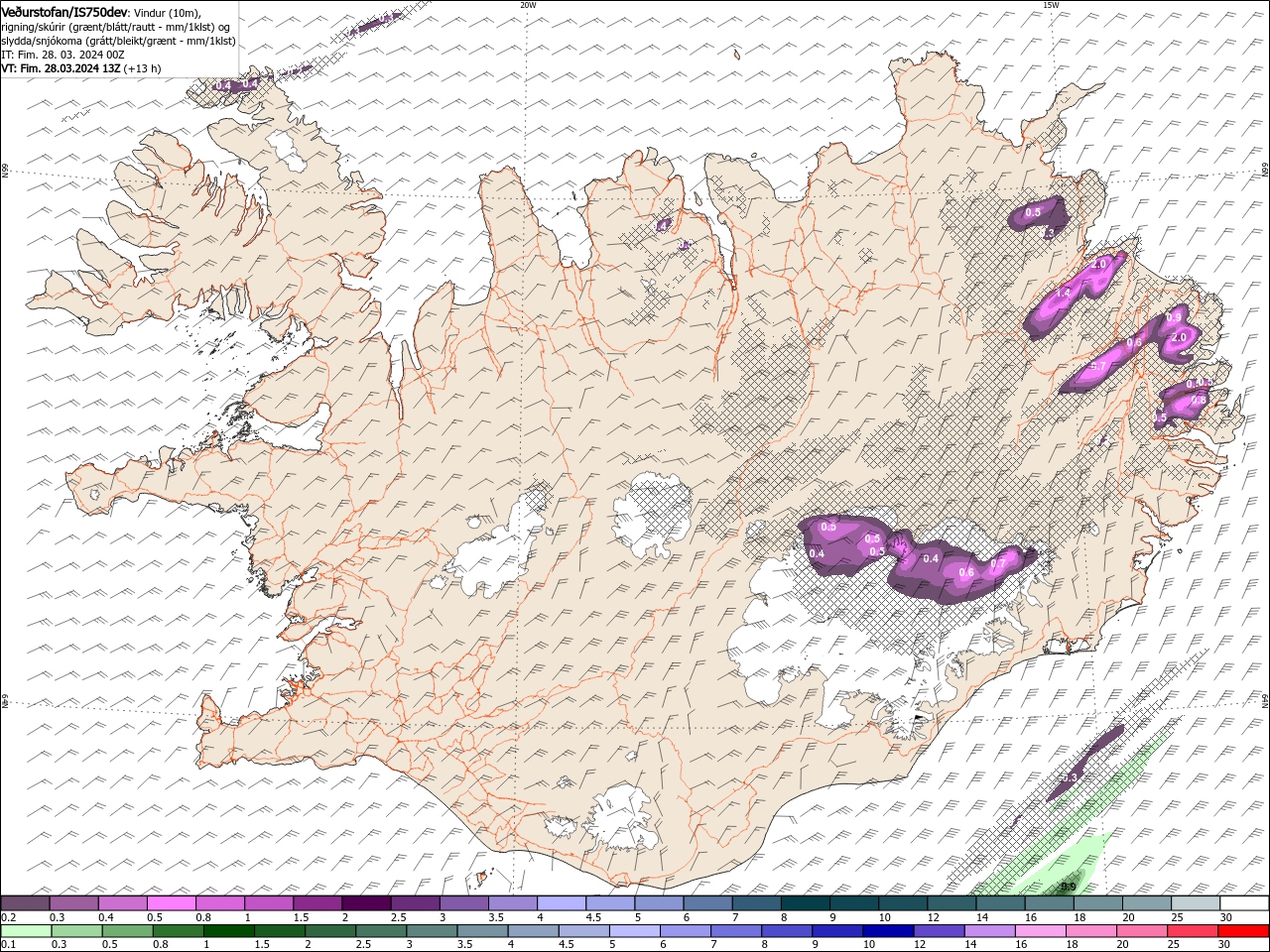Click the '1.4' snow value in the northeast
The height and width of the screenshot is (952, 1270).
click(x=1063, y=294)
